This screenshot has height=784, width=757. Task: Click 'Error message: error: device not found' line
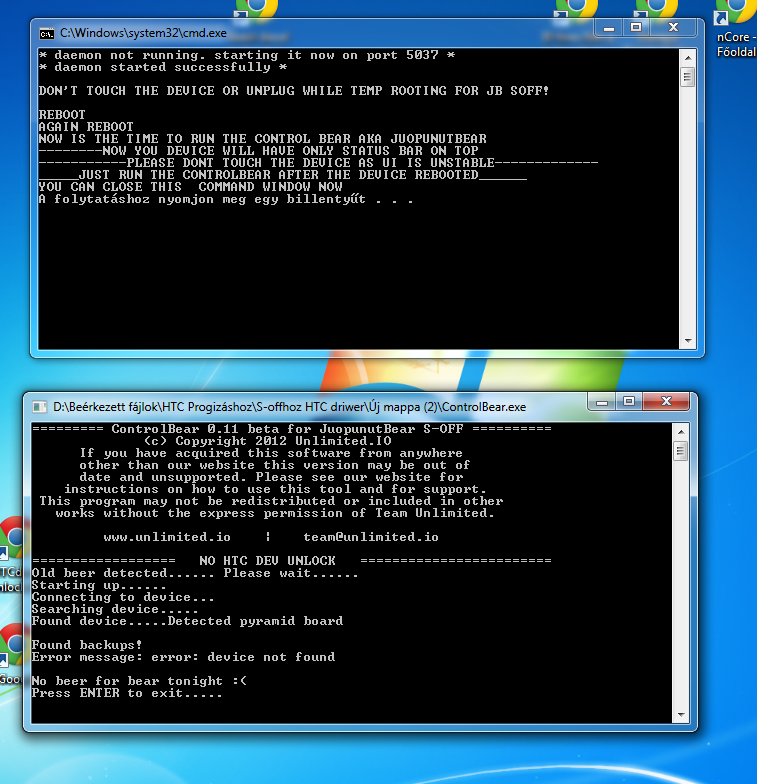pos(184,657)
